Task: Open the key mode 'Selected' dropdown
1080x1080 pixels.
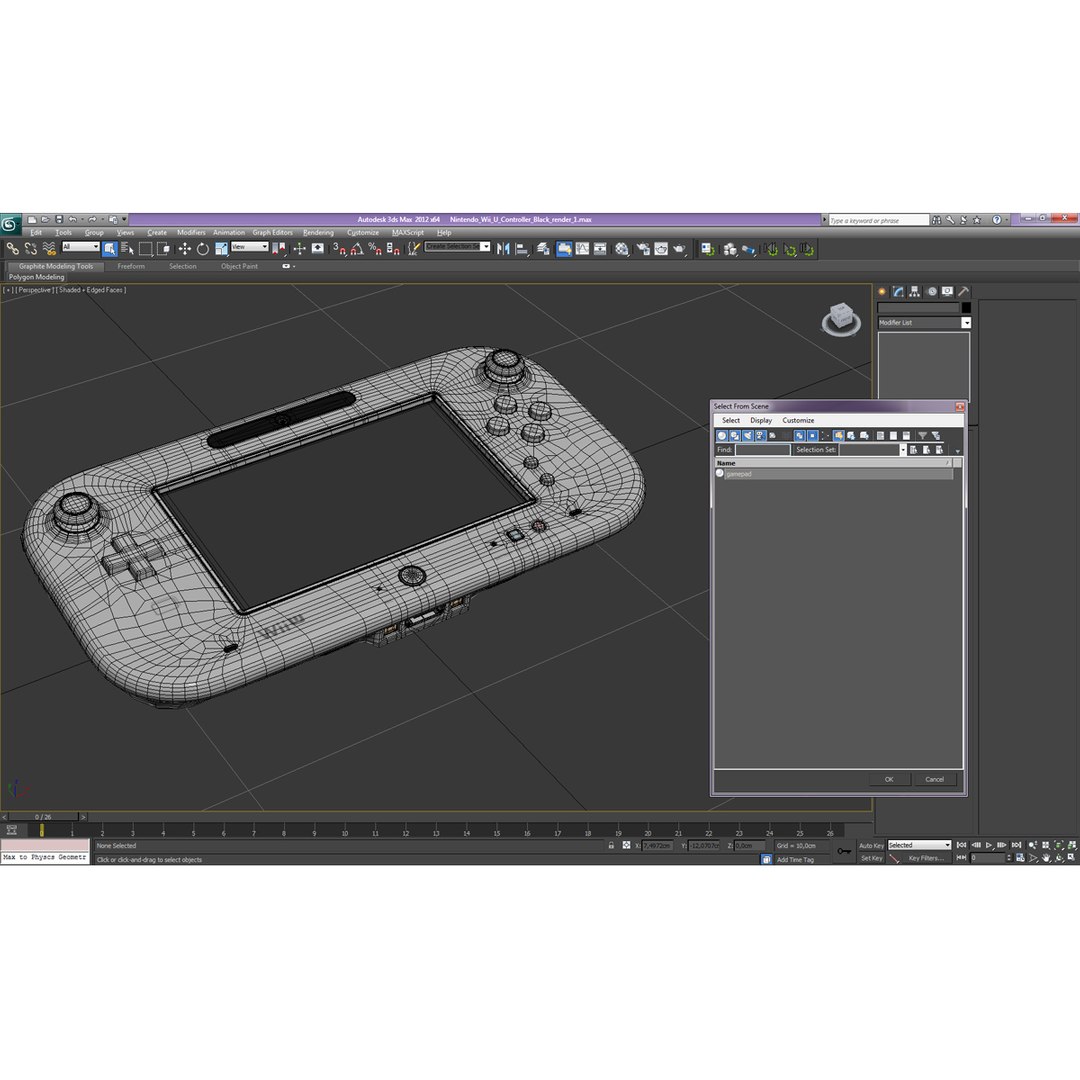Action: click(919, 845)
